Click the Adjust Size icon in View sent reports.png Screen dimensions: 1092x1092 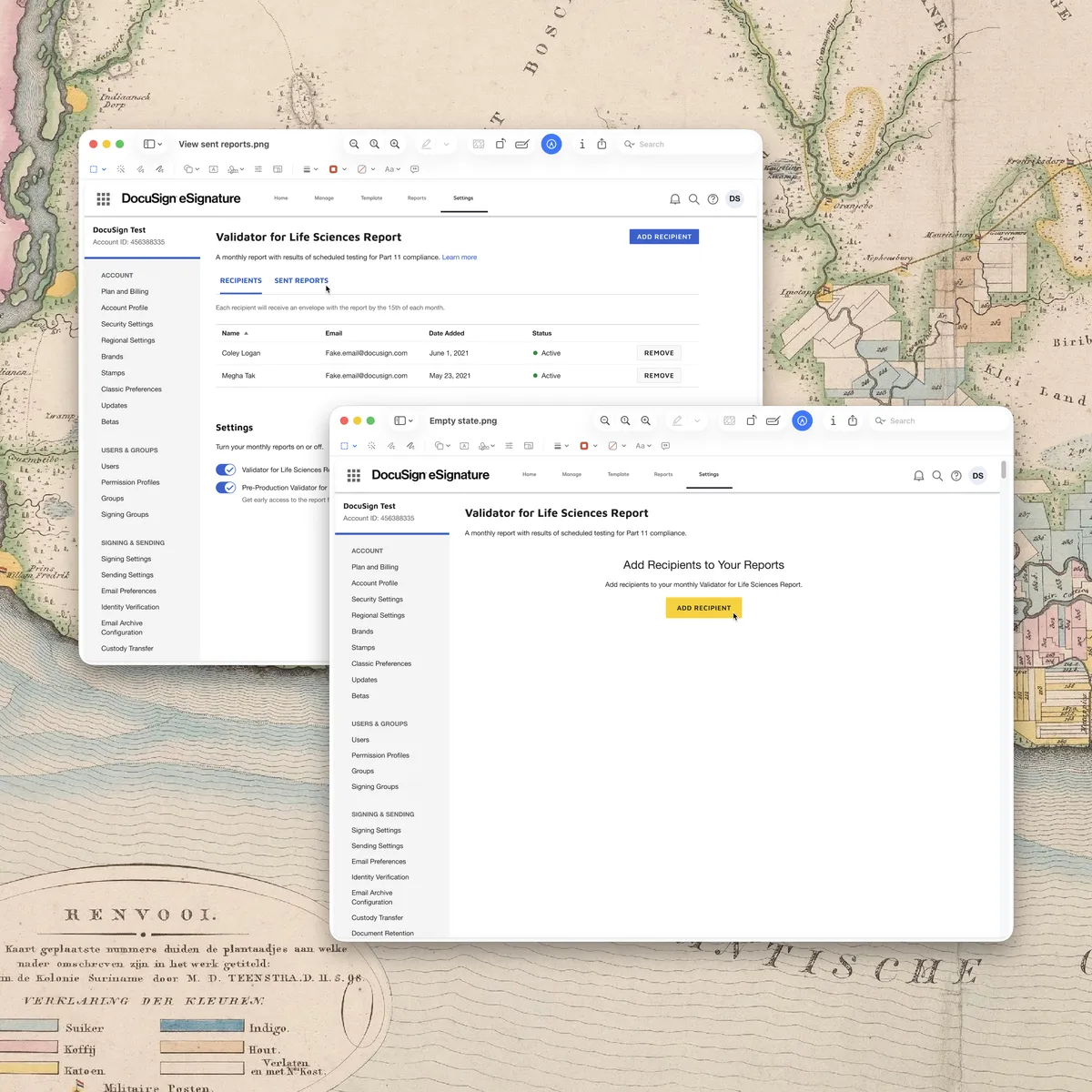pos(278,169)
